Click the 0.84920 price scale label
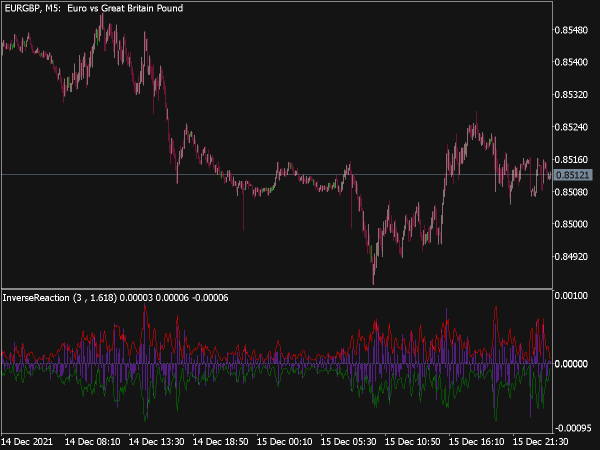The width and height of the screenshot is (600, 450). coord(571,256)
